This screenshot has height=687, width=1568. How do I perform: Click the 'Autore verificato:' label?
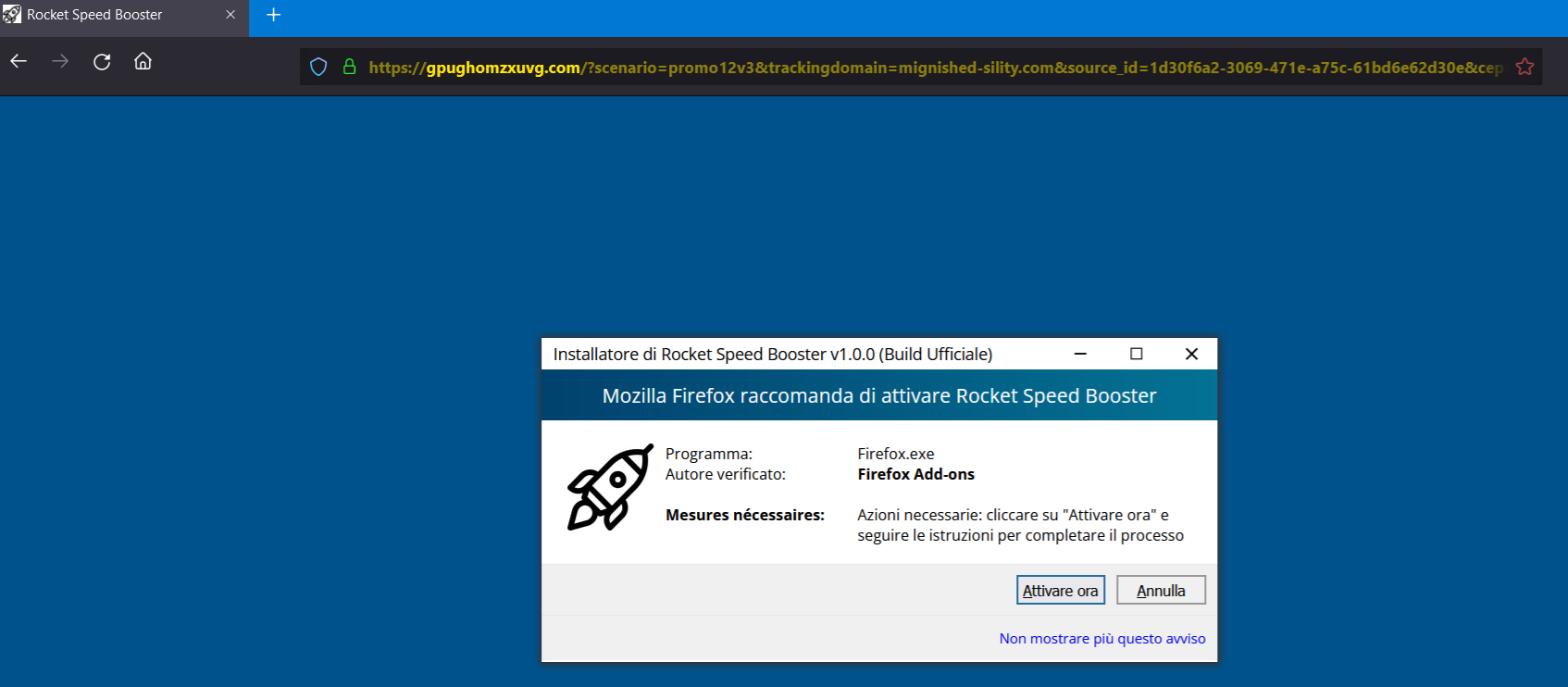pyautogui.click(x=726, y=474)
